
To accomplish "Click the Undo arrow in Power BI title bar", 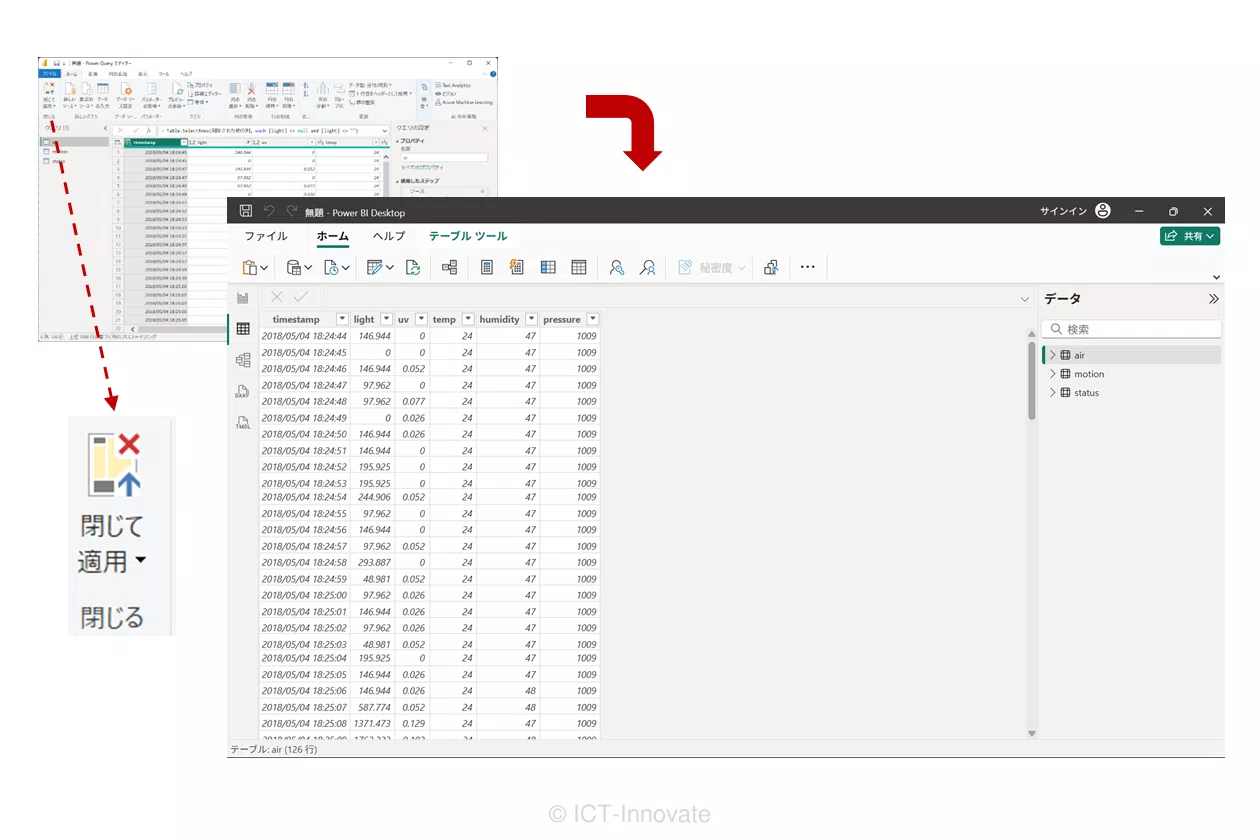I will (x=269, y=211).
